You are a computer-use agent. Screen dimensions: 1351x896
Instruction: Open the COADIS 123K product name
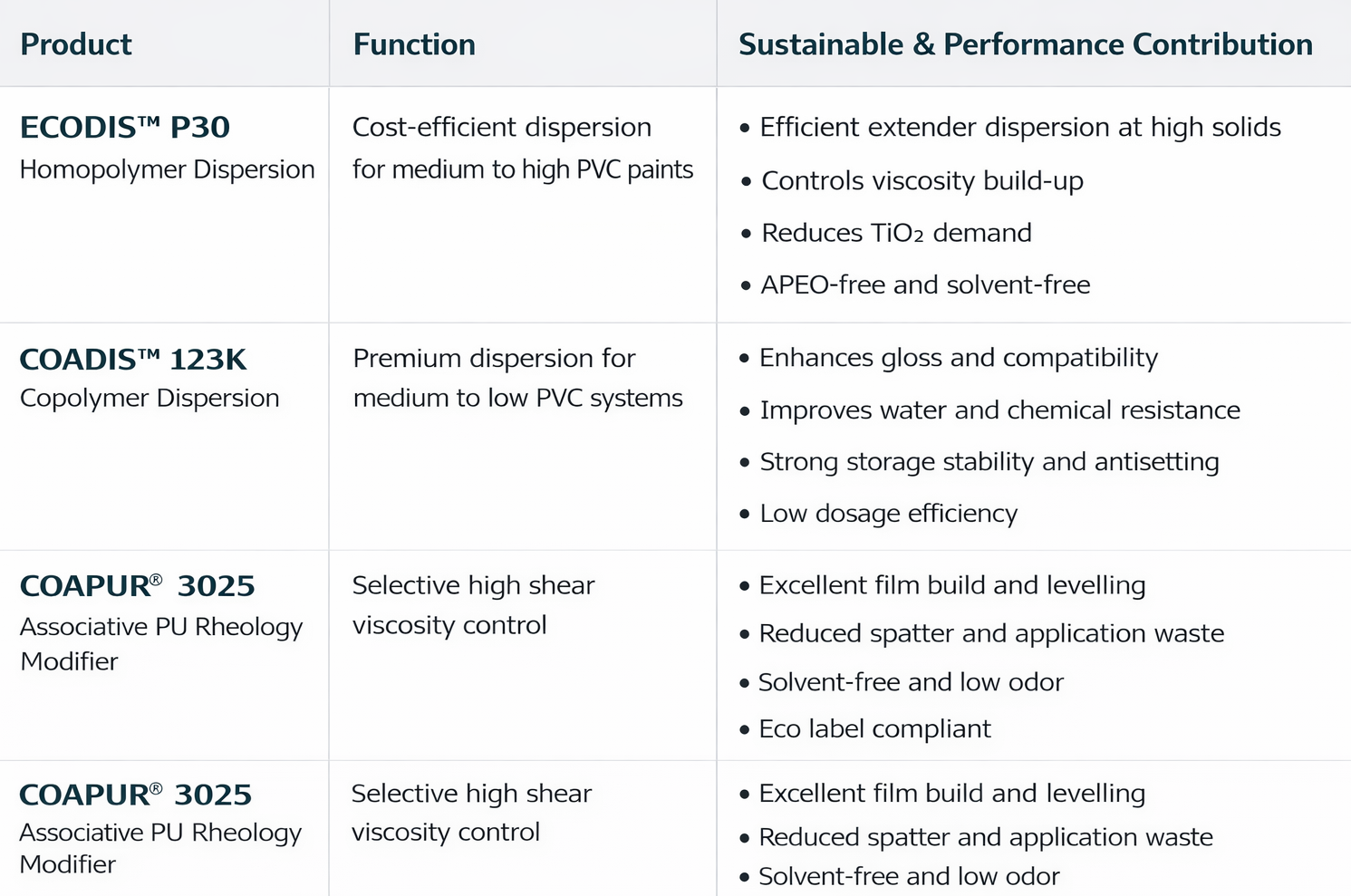tap(133, 360)
